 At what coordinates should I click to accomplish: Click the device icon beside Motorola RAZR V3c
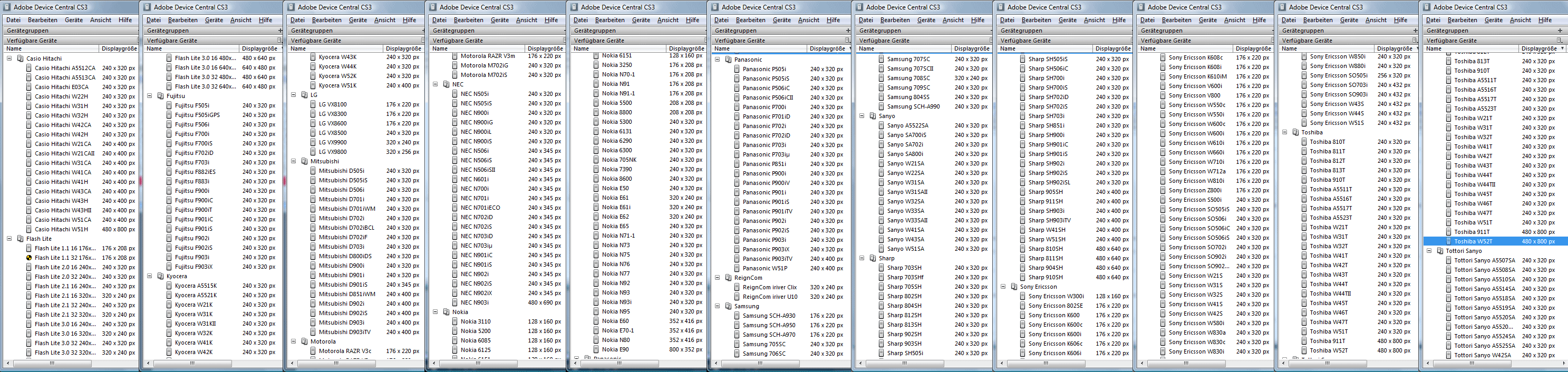tap(313, 351)
